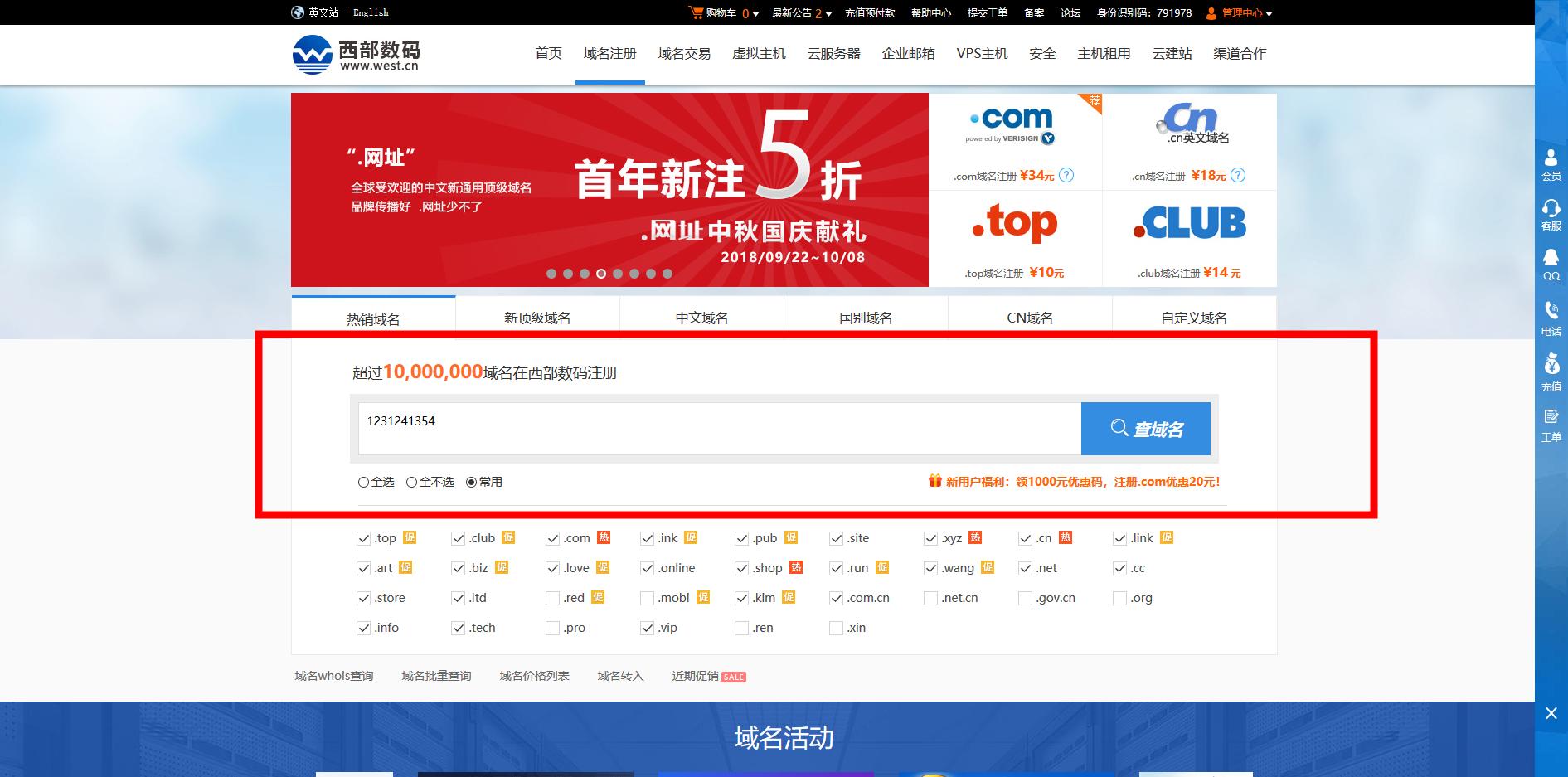This screenshot has height=777, width=1568.
Task: Click the 客服 headset icon in the sidebar
Action: pyautogui.click(x=1550, y=214)
